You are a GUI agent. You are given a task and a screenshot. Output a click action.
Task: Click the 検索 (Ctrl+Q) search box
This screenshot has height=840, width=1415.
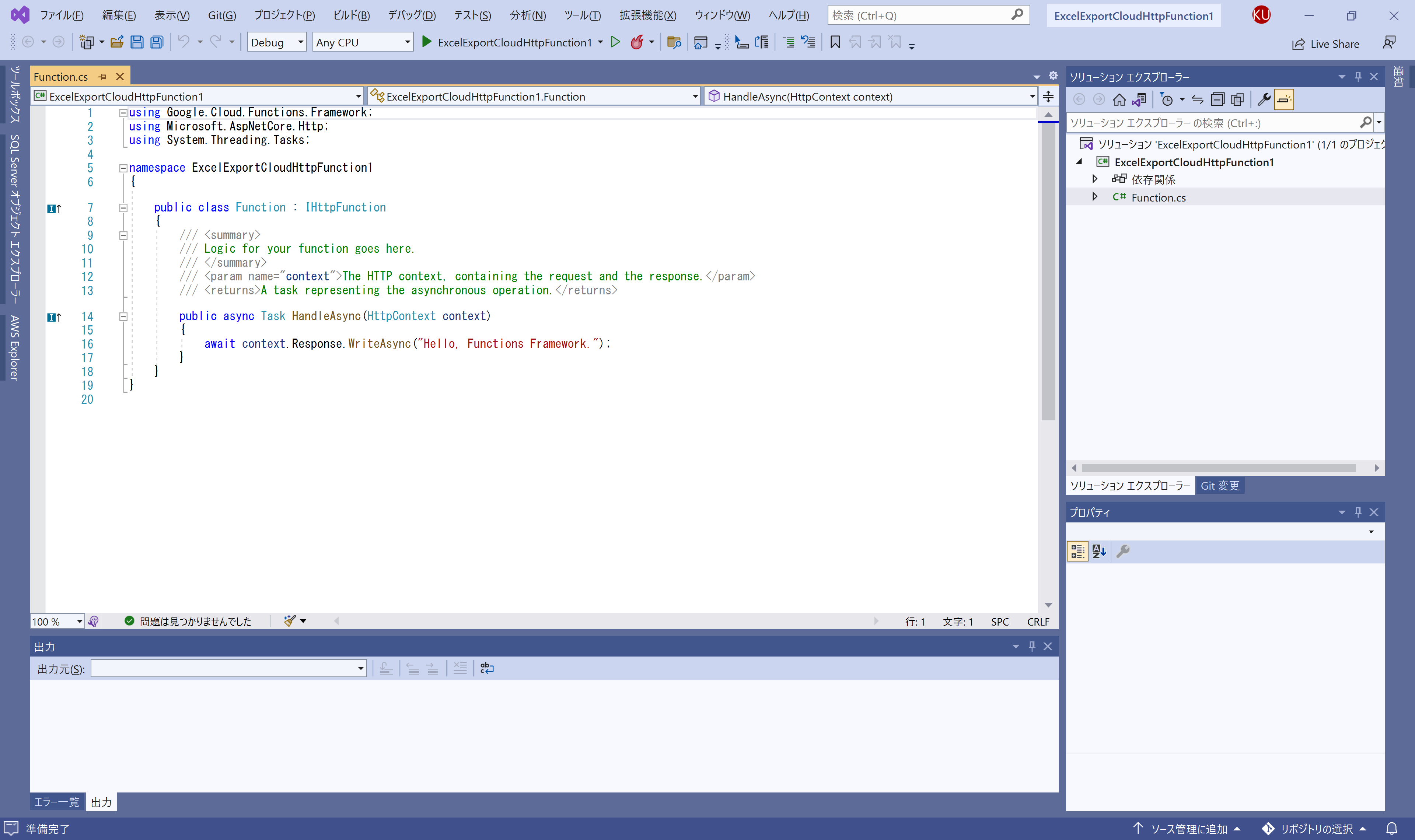click(x=928, y=15)
